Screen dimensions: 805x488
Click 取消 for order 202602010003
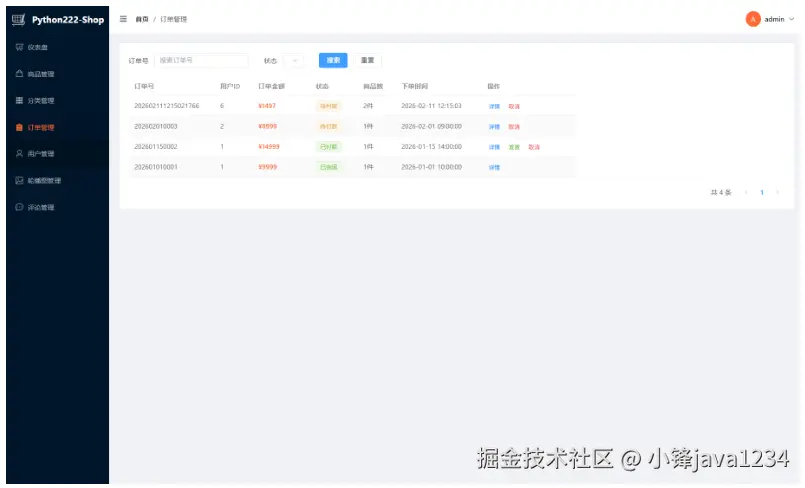coord(514,127)
